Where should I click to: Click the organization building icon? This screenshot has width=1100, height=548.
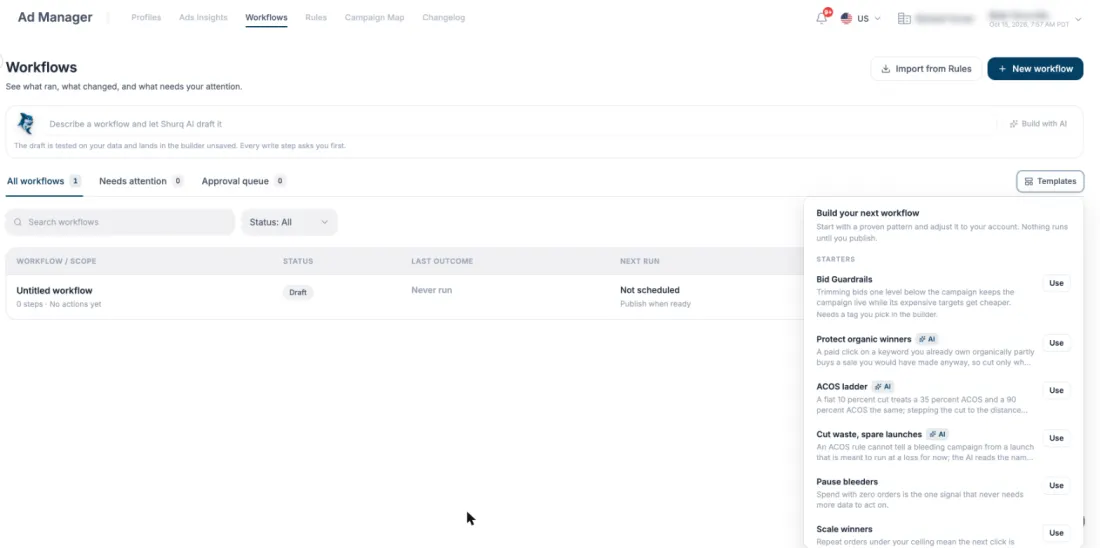click(904, 18)
